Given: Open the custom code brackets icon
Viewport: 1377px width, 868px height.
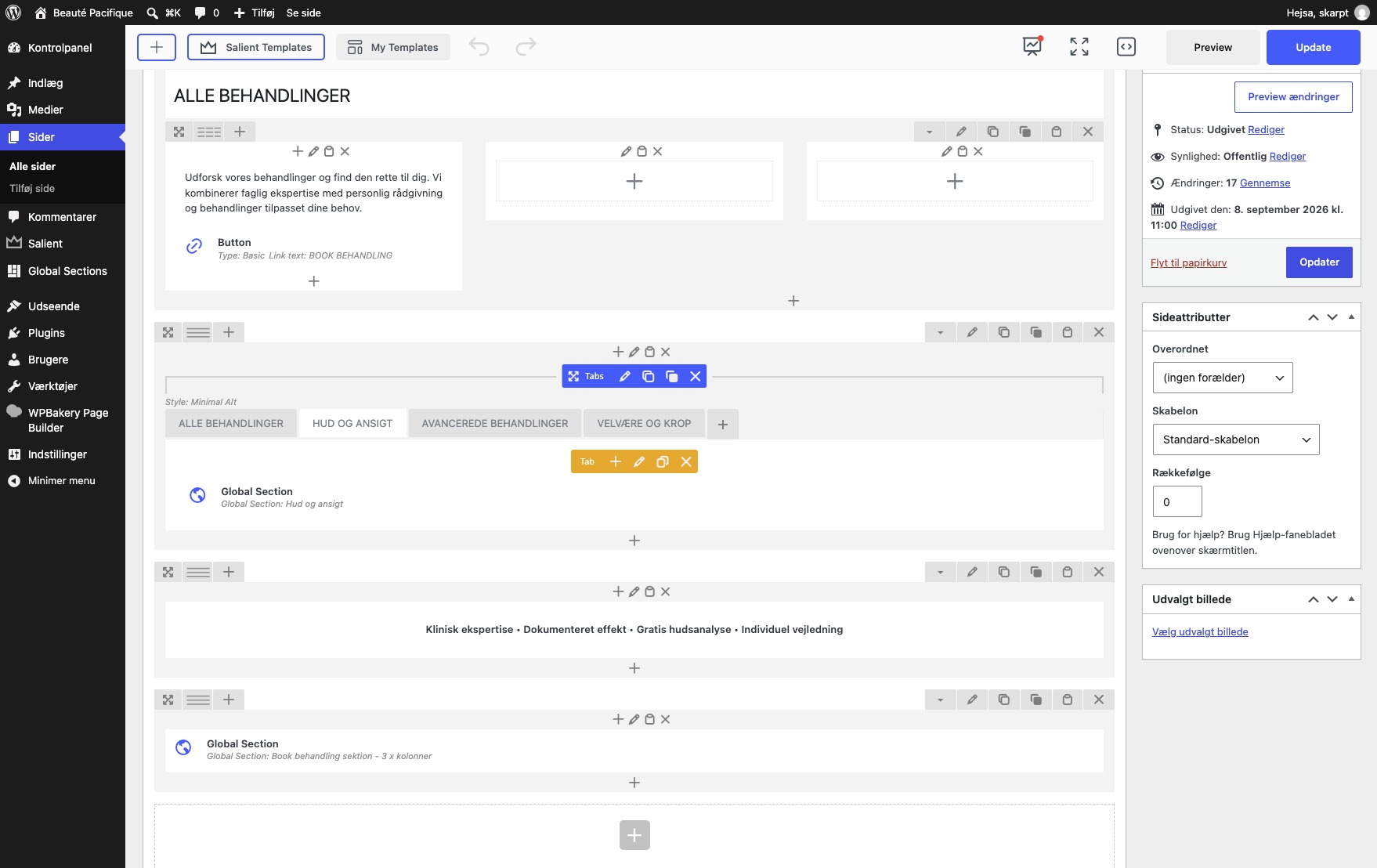Looking at the screenshot, I should tap(1126, 47).
